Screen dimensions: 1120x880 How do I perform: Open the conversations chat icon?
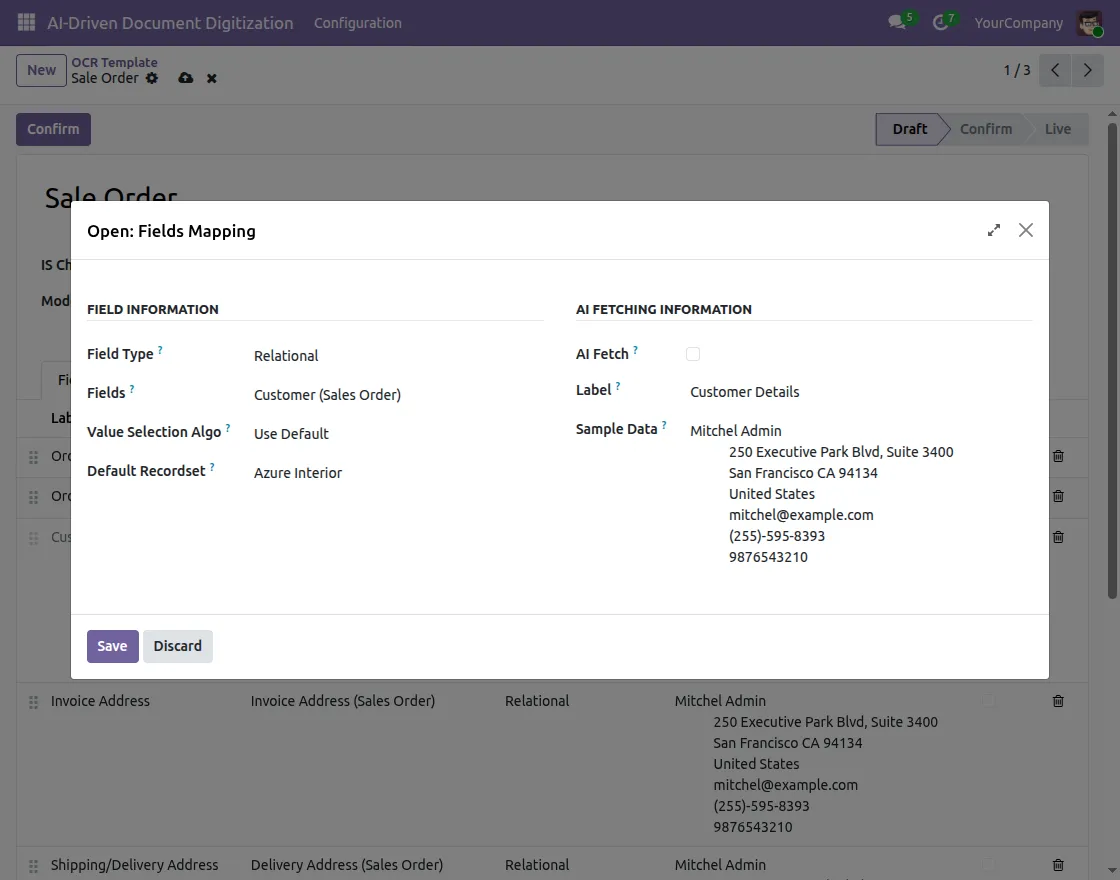pyautogui.click(x=897, y=23)
